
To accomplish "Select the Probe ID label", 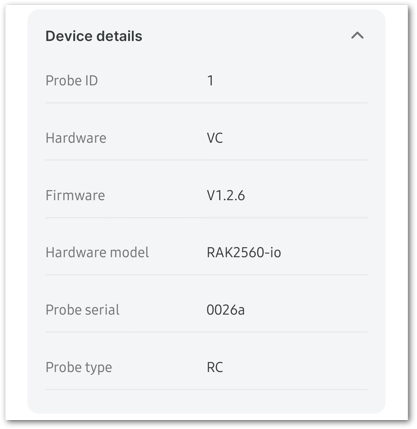I will point(72,80).
